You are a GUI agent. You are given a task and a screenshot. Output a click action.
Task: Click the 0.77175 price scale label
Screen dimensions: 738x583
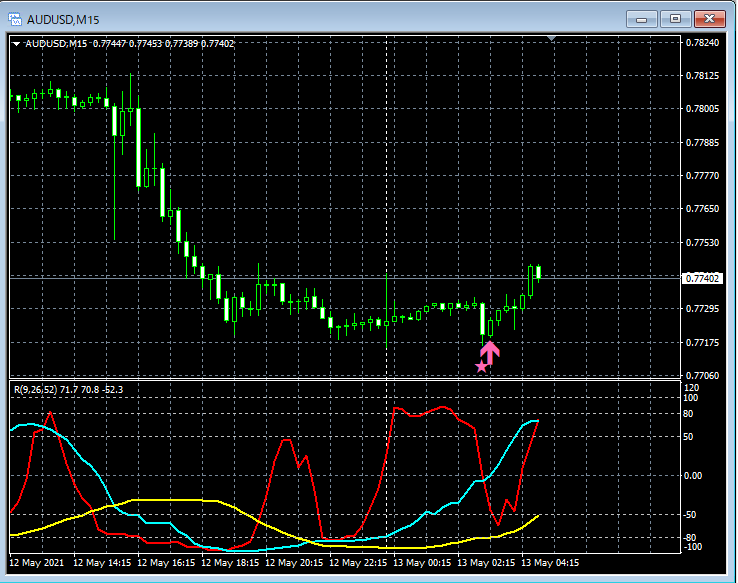tap(702, 343)
